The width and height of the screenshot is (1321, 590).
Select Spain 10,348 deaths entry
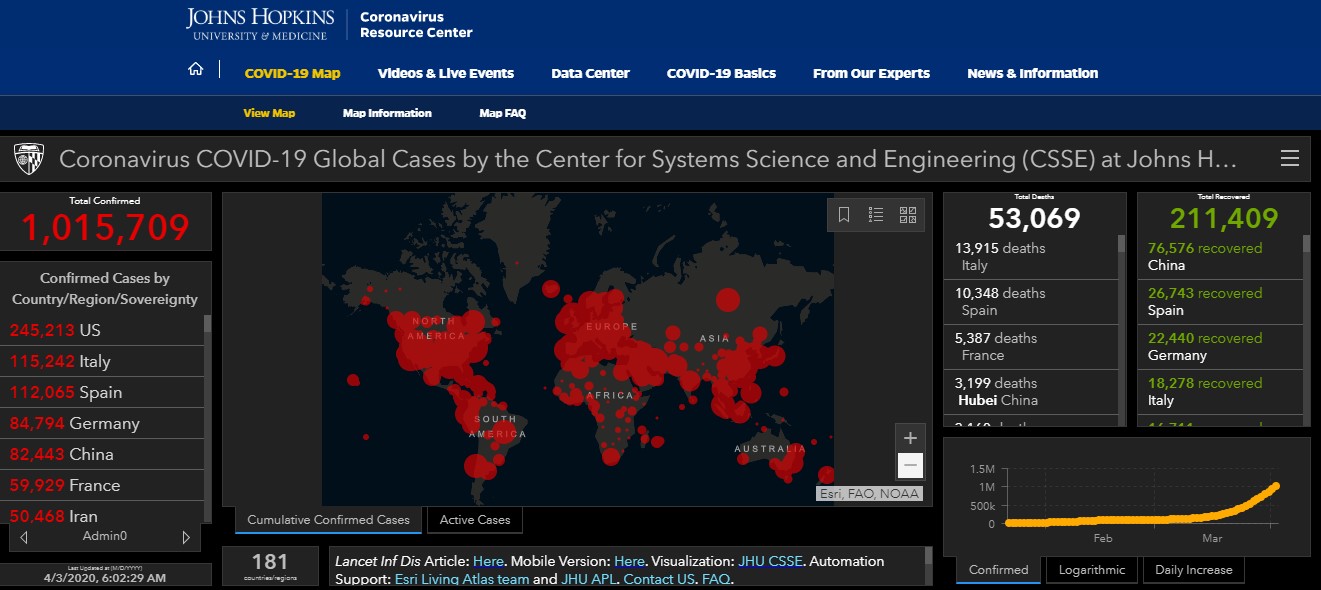pyautogui.click(x=1031, y=302)
